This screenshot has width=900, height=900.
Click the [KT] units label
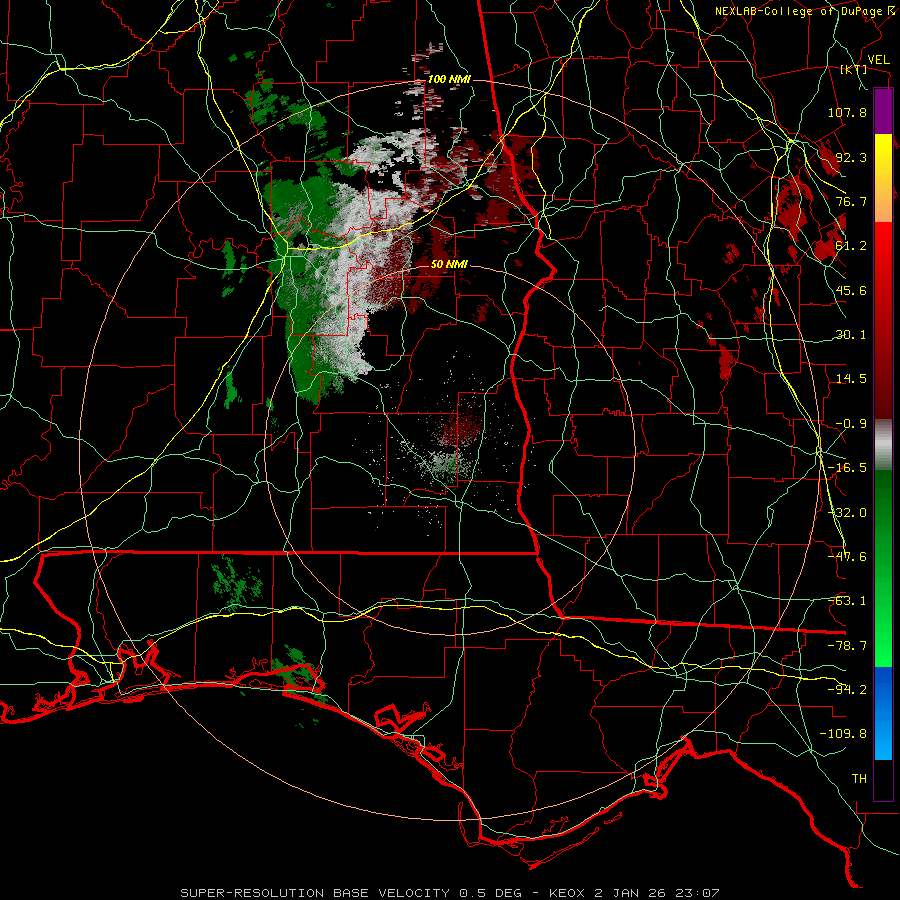point(853,69)
